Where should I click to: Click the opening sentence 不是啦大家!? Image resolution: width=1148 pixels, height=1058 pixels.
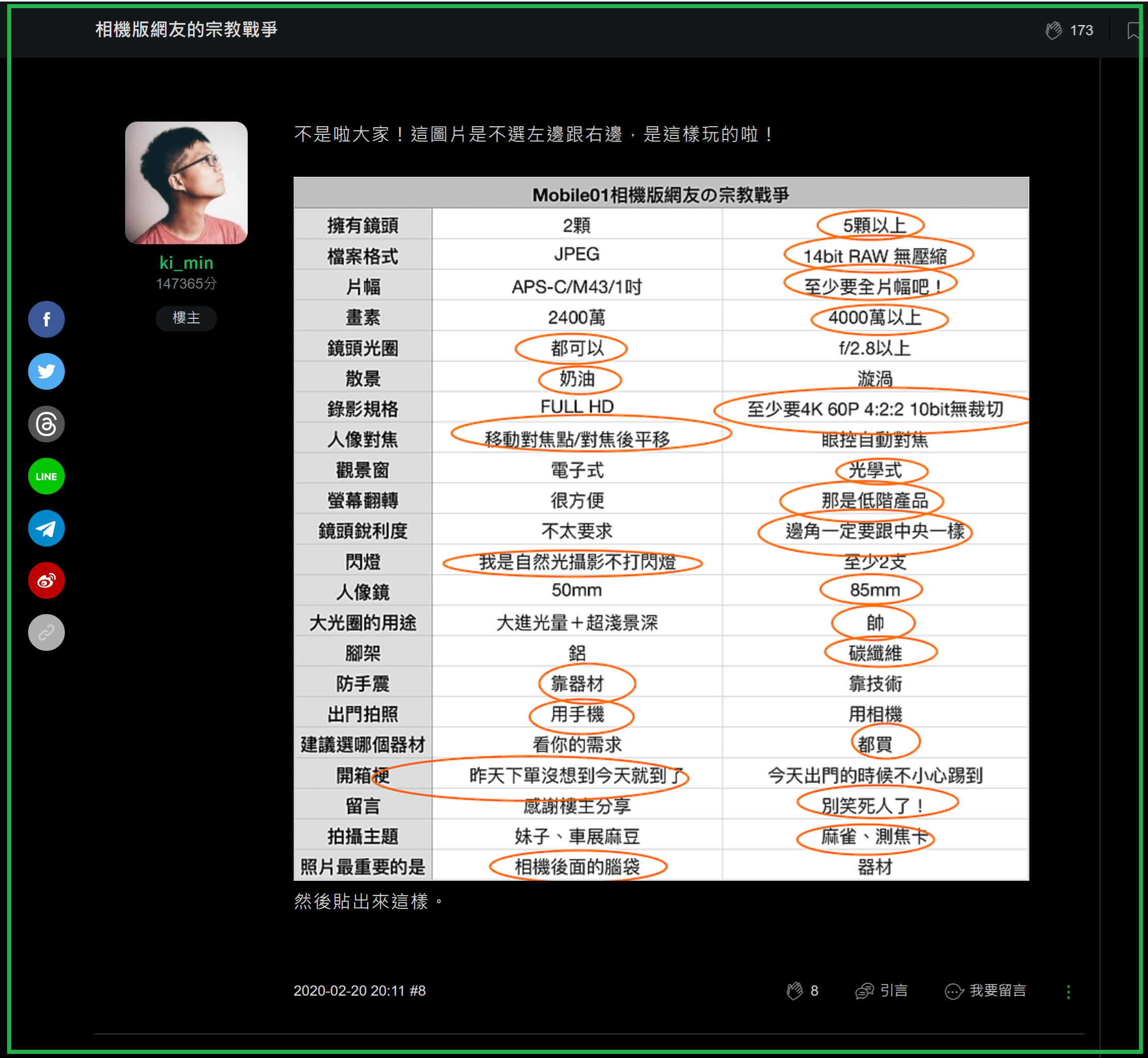[x=350, y=134]
